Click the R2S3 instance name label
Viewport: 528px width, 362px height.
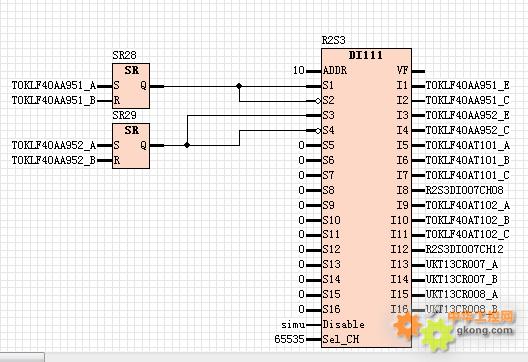click(x=333, y=40)
